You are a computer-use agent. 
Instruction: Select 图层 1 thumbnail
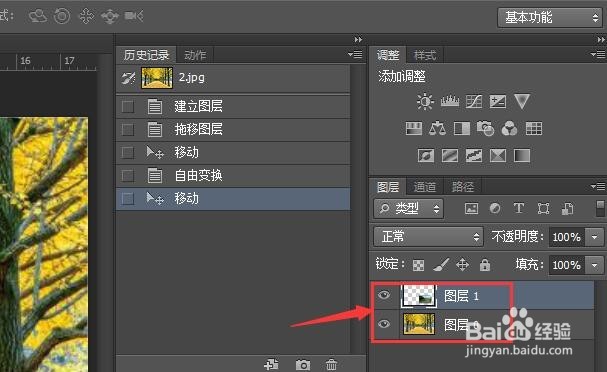419,296
